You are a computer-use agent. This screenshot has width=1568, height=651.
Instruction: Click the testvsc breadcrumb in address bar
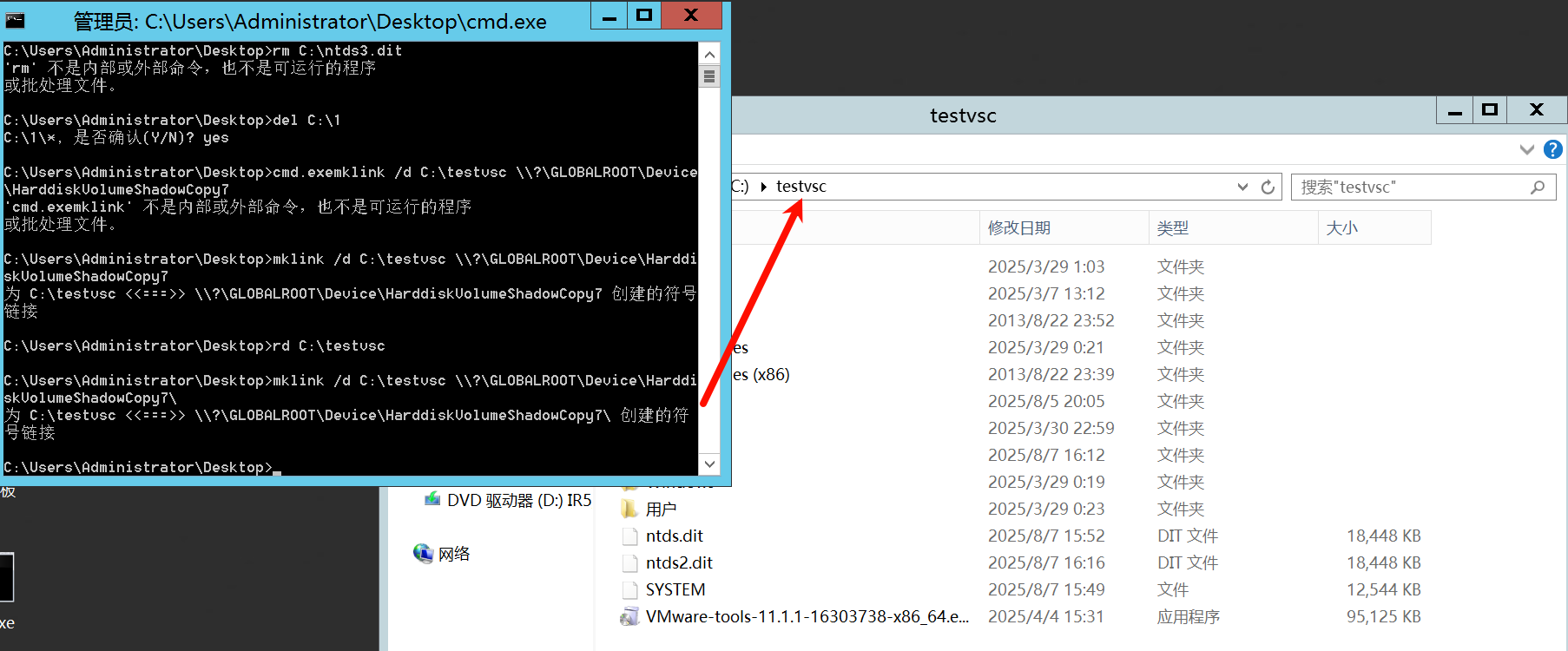(x=800, y=187)
